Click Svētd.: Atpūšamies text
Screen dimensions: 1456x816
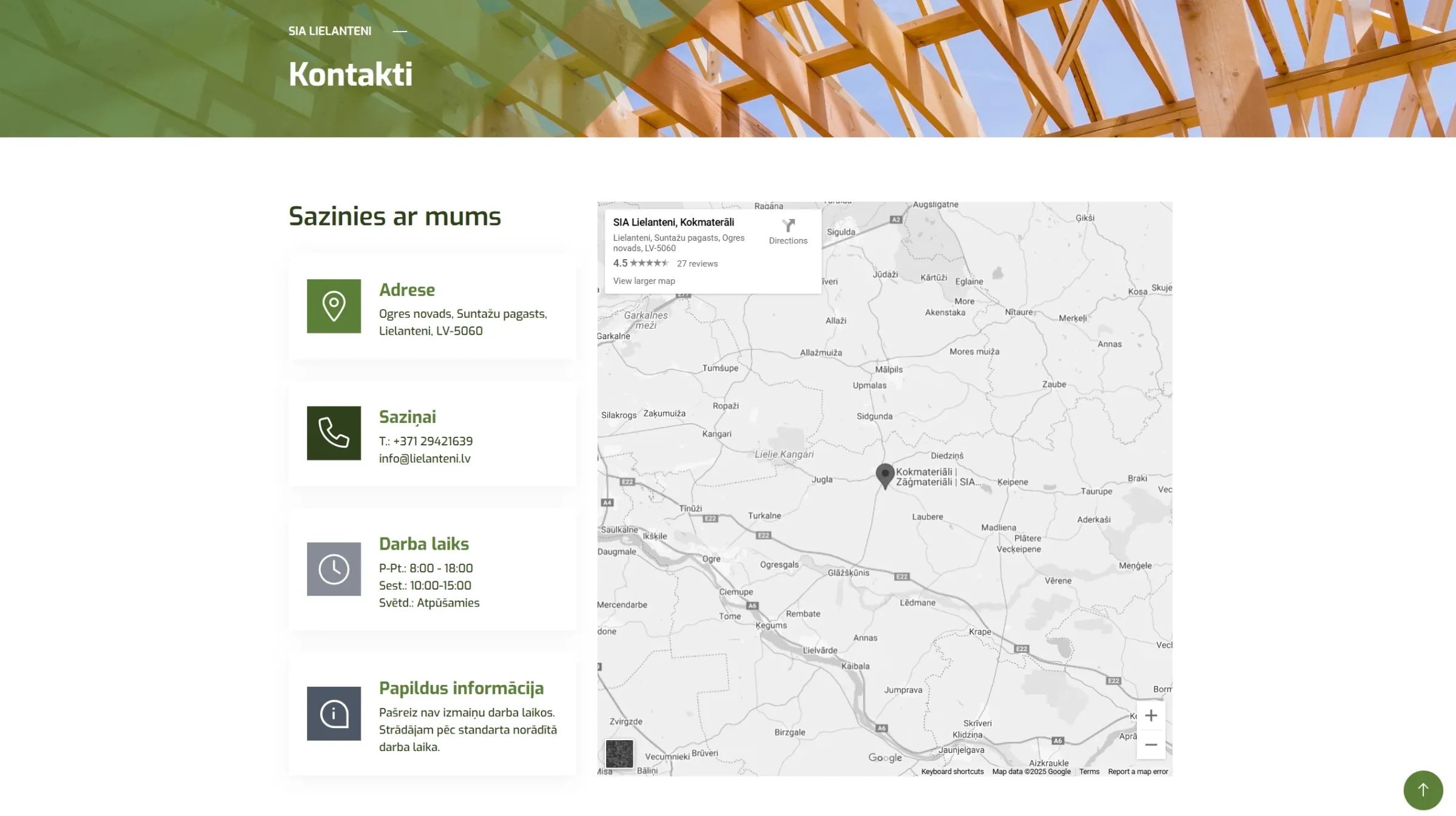point(430,603)
